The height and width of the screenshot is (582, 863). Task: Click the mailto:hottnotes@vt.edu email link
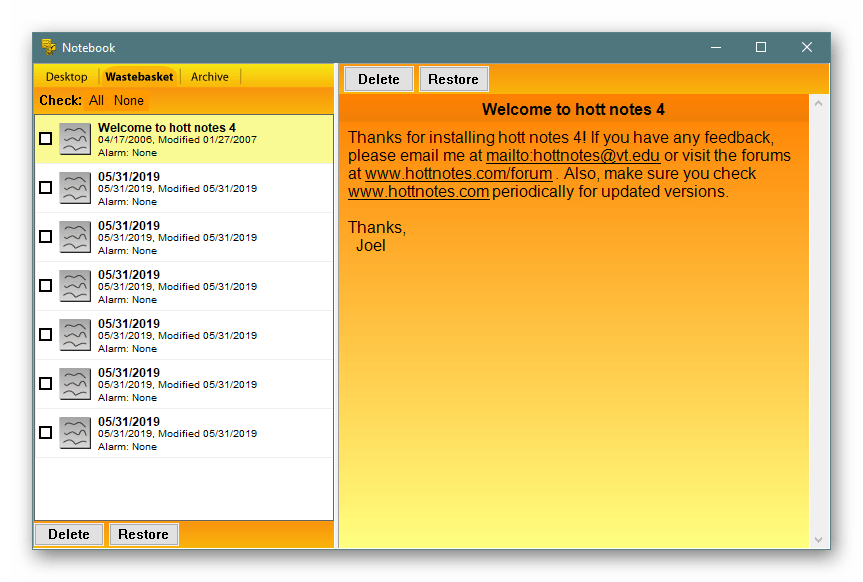[572, 156]
